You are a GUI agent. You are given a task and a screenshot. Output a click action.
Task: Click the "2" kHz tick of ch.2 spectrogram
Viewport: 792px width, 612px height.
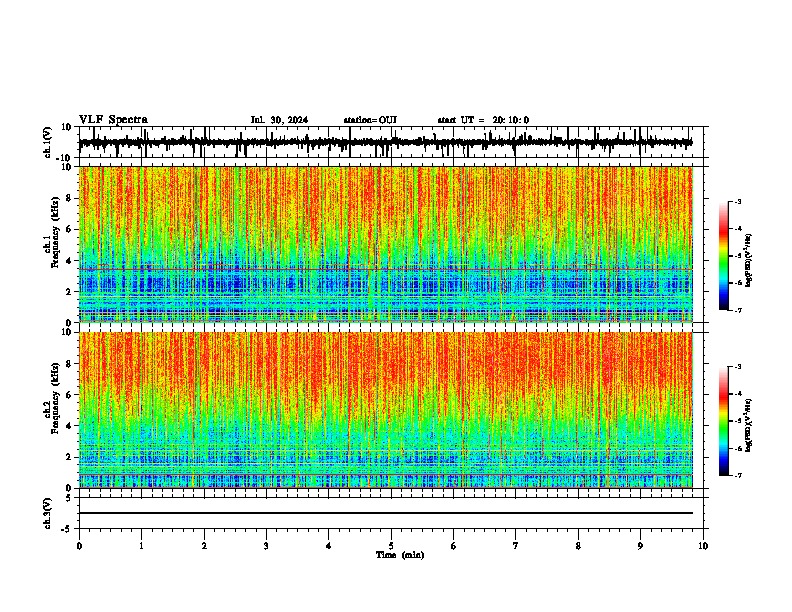pos(69,457)
